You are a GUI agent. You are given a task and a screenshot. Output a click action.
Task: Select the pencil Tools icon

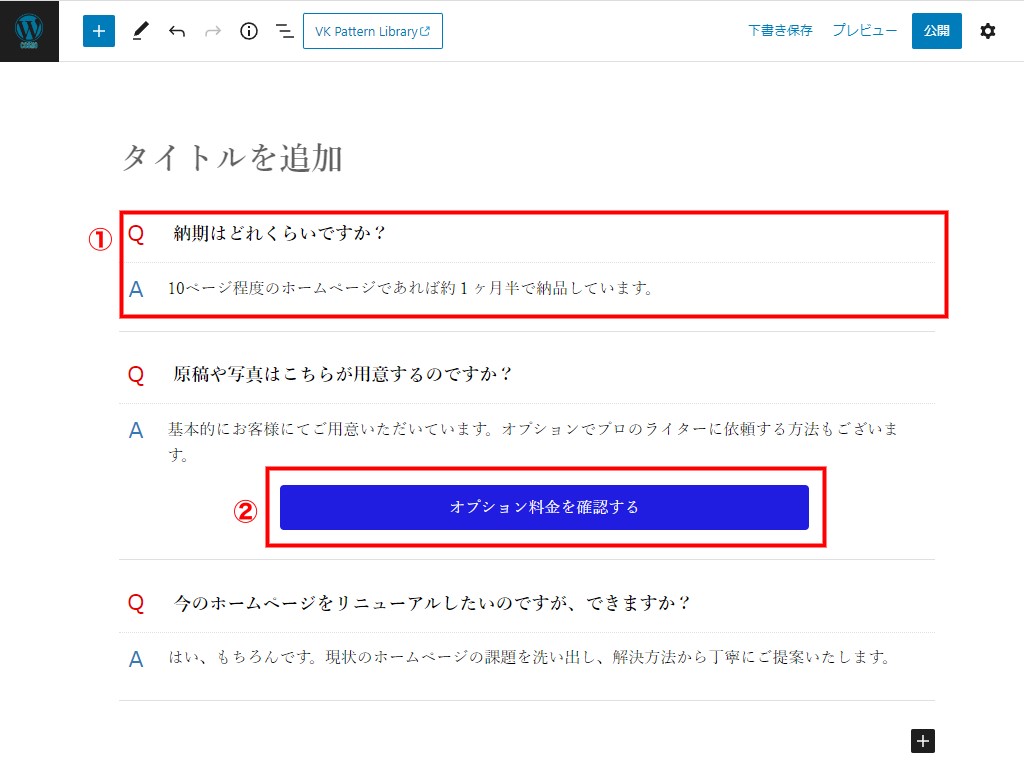[139, 31]
